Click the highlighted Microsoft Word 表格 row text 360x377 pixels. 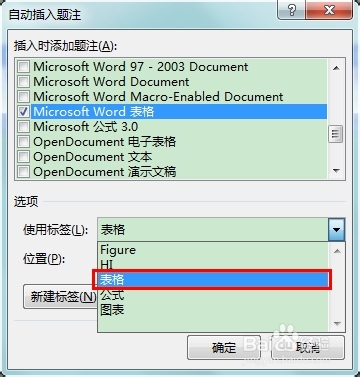point(94,112)
